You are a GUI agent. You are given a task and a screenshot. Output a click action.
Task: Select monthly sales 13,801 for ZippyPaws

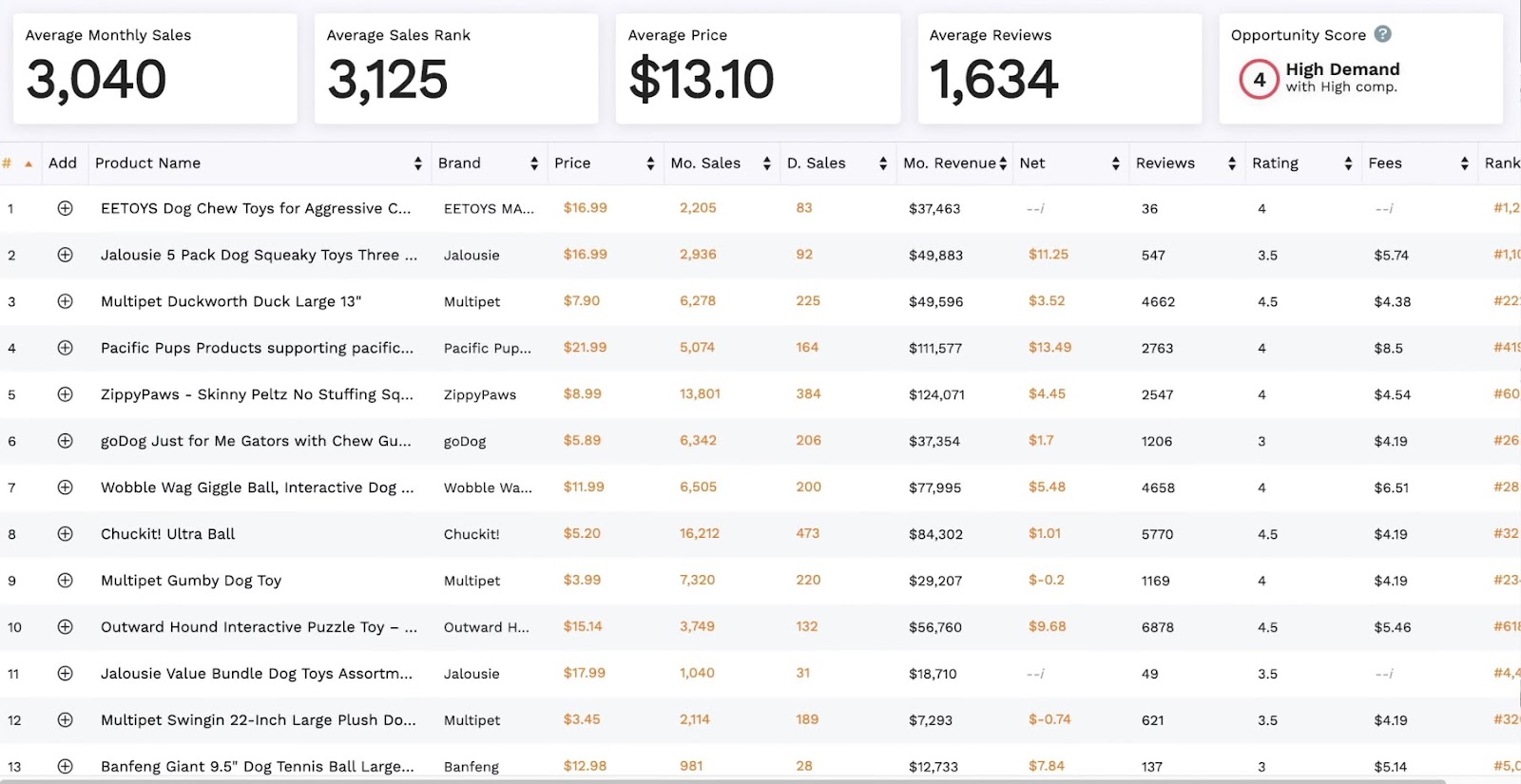click(x=700, y=394)
